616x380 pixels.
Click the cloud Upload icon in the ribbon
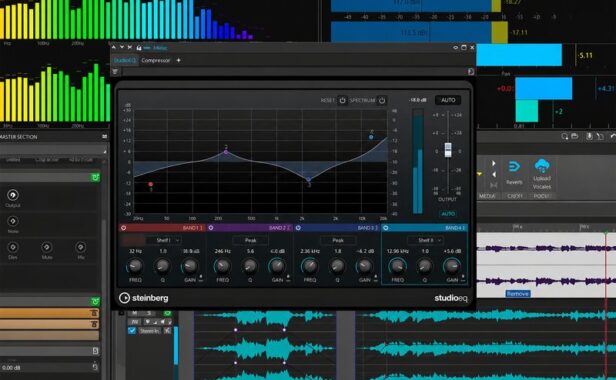[542, 166]
